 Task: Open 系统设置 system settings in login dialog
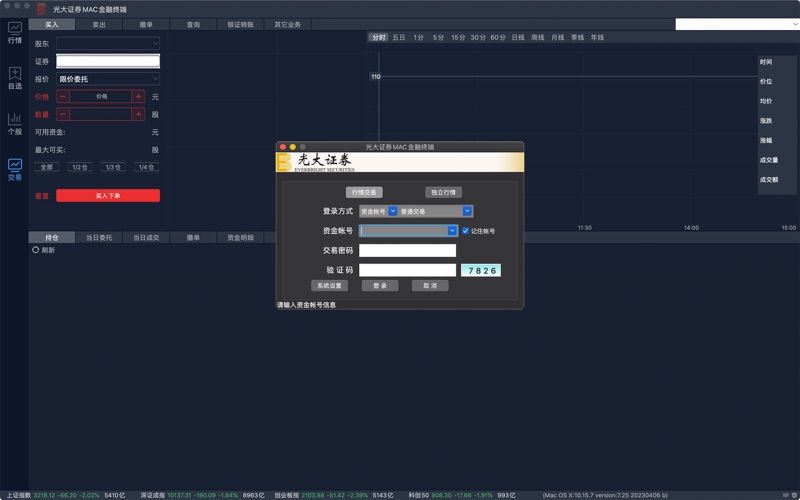pyautogui.click(x=329, y=286)
